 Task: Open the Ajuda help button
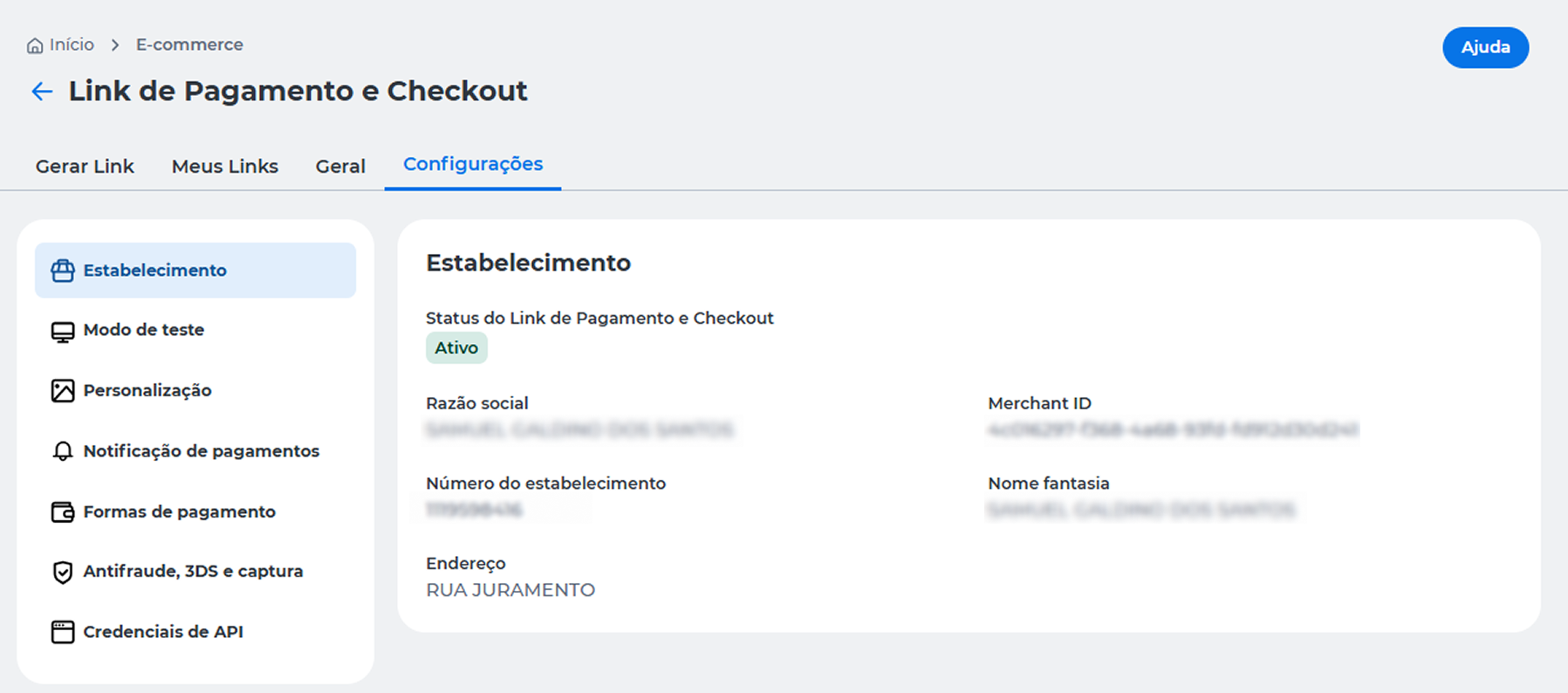1485,47
